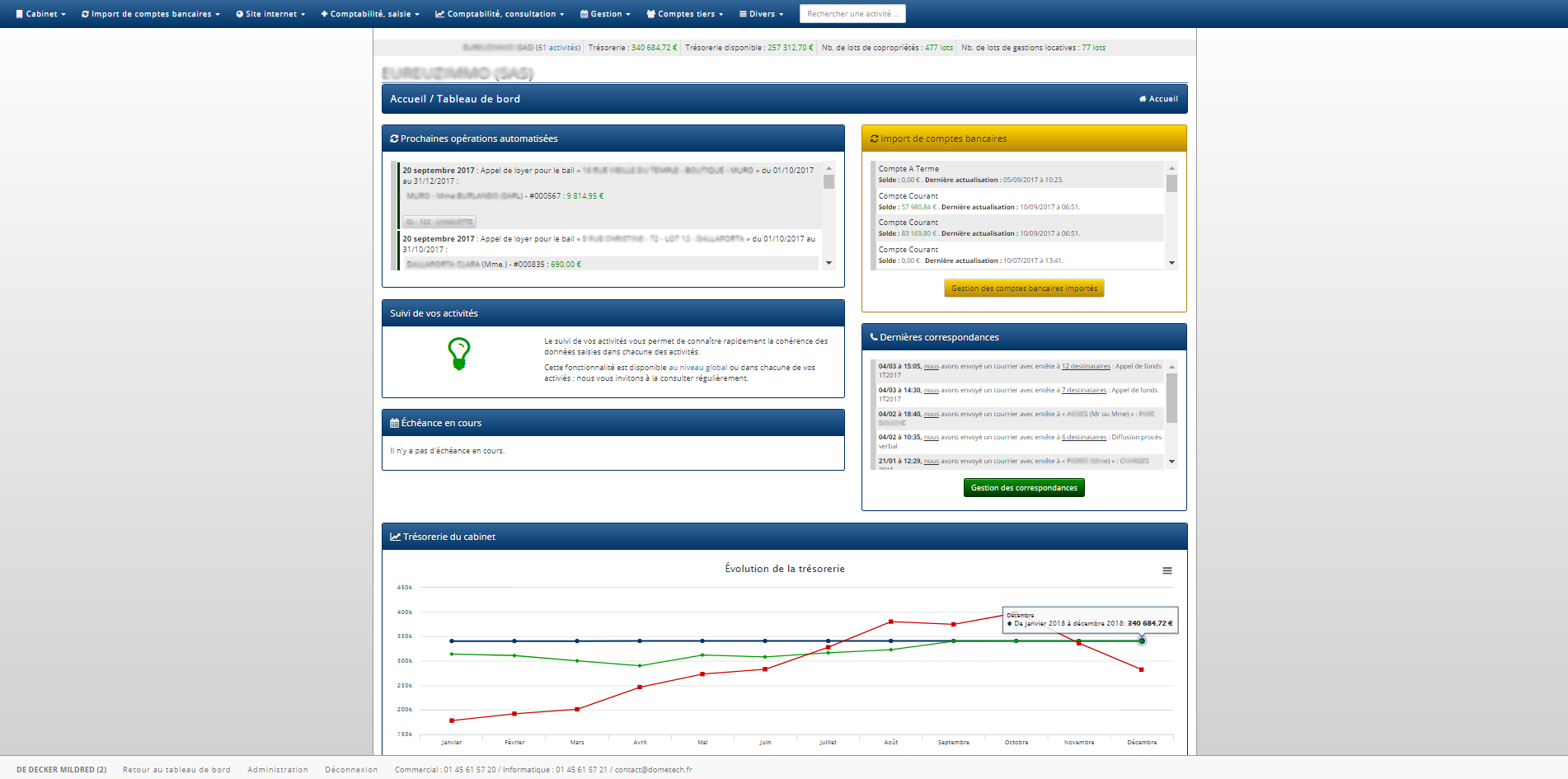This screenshot has height=779, width=1568.
Task: Click Gestion des correspondances button
Action: click(1024, 488)
